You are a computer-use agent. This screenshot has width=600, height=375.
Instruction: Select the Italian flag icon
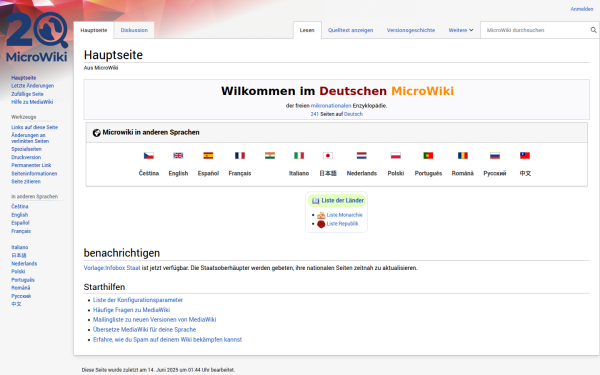[299, 155]
